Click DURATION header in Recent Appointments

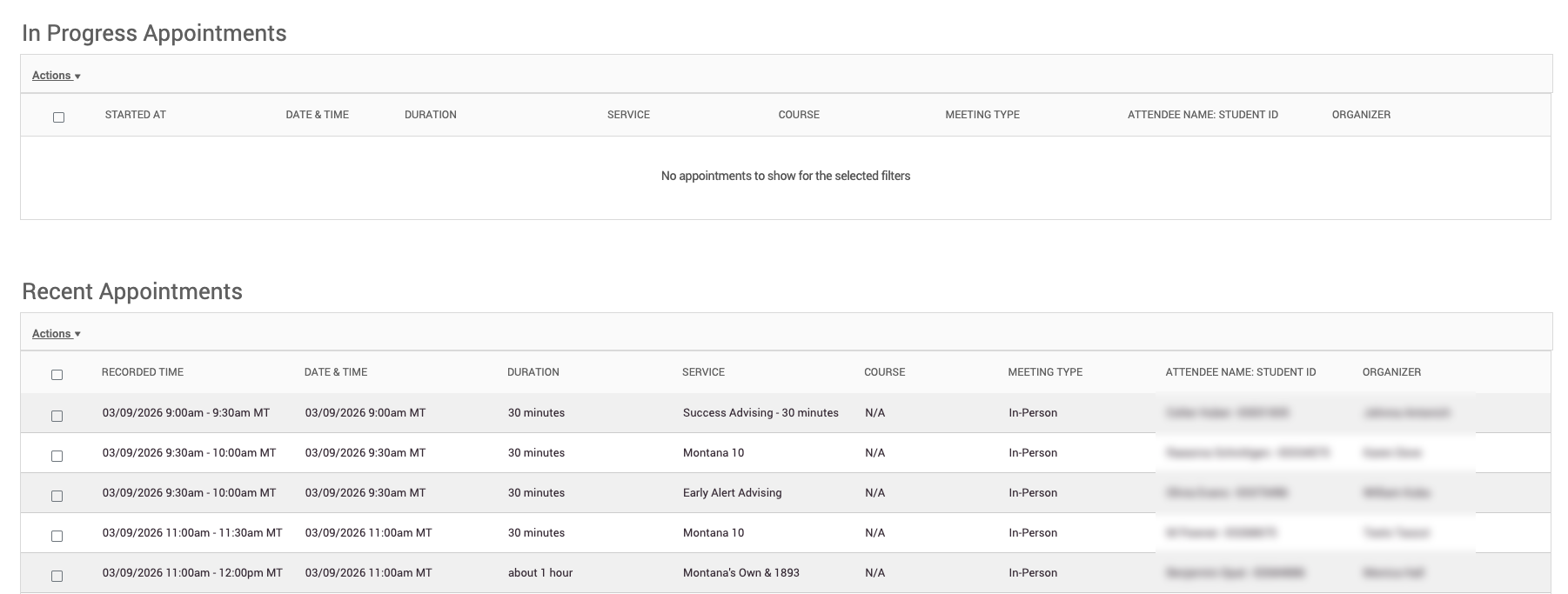[x=533, y=372]
